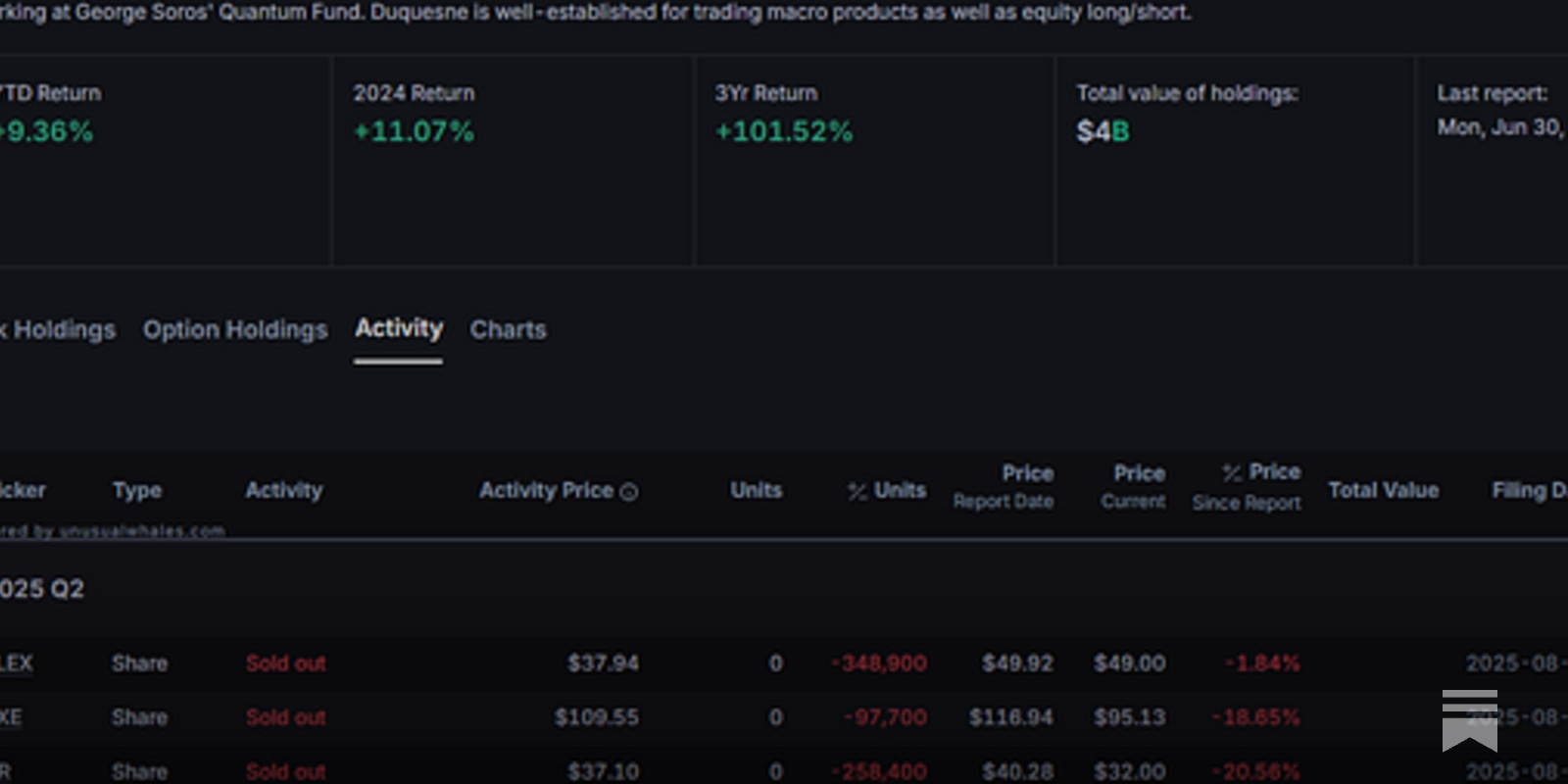Click the -348,900 units change value
Image resolution: width=1568 pixels, height=784 pixels.
(879, 663)
